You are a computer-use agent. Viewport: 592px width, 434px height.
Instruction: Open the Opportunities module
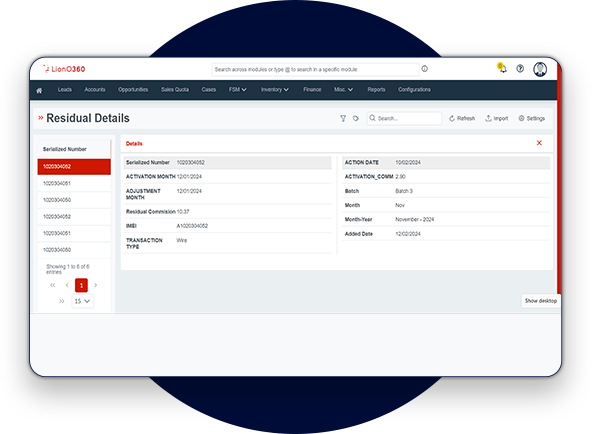pyautogui.click(x=133, y=90)
